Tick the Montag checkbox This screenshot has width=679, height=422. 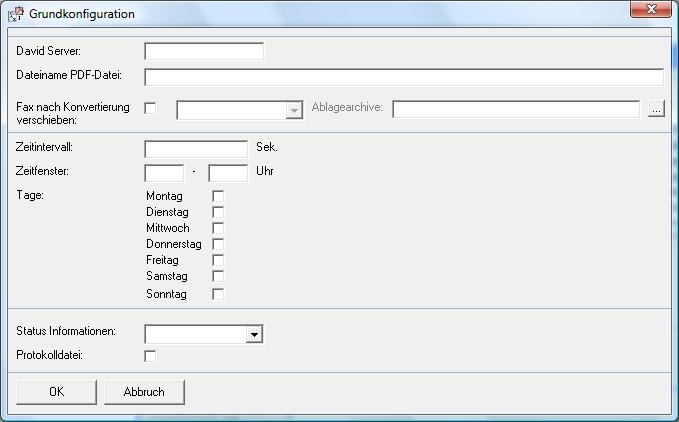pos(218,196)
